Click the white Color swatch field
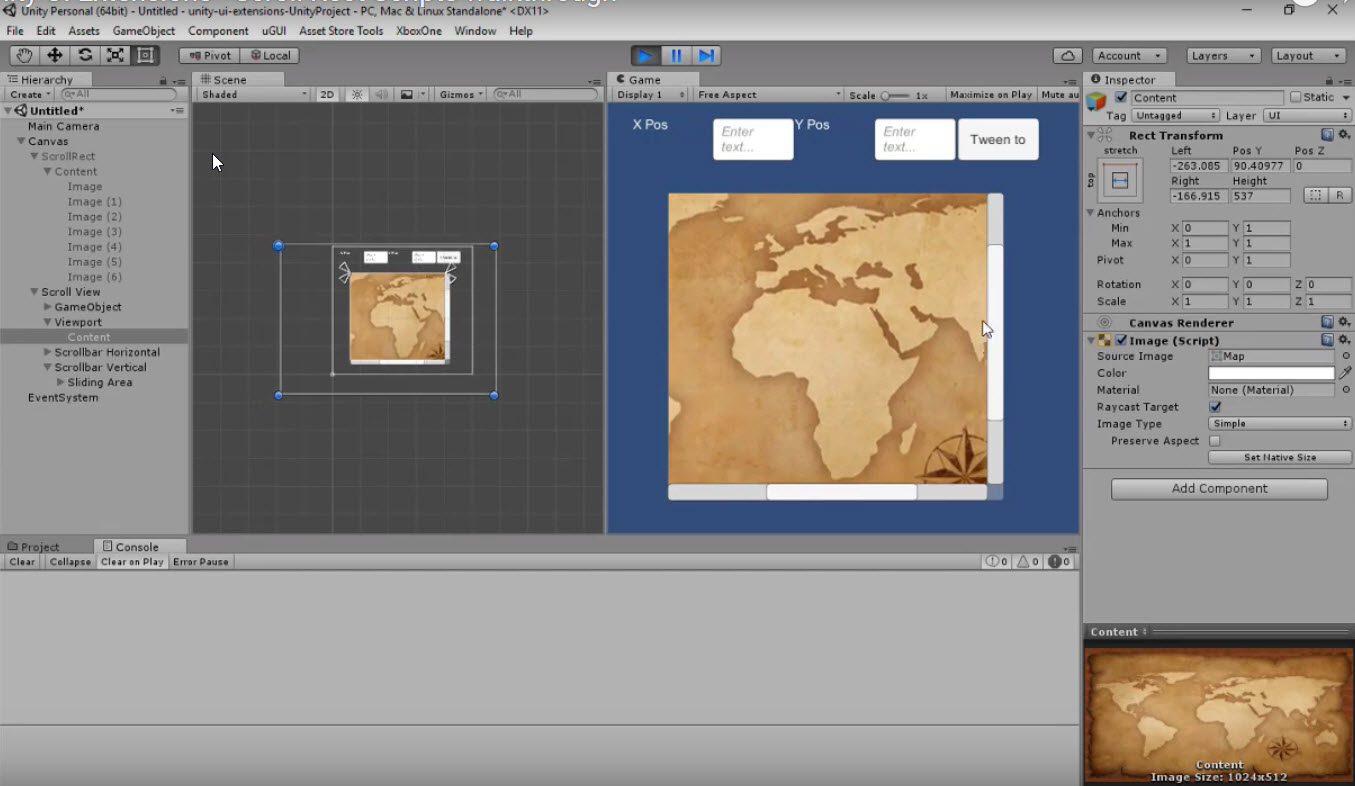 click(x=1271, y=373)
